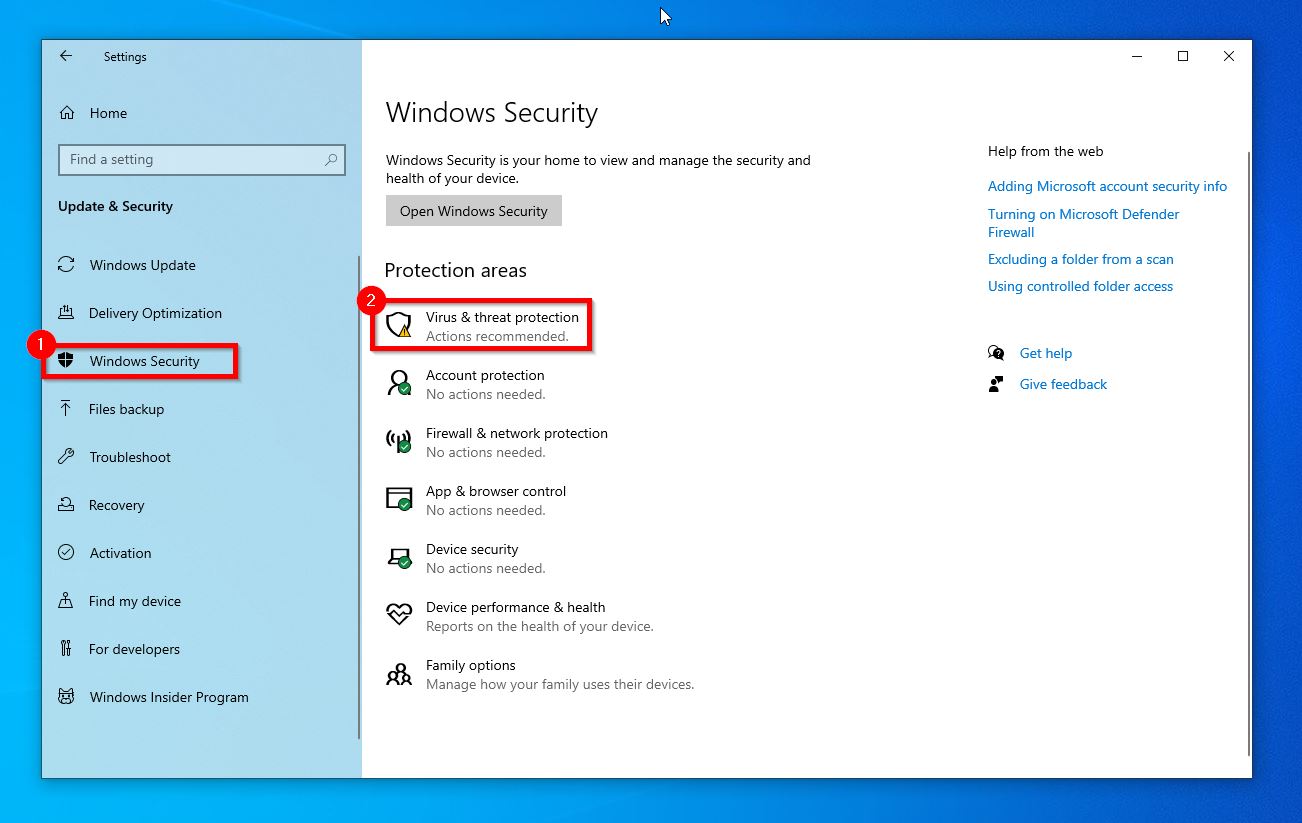Open Adding Microsoft account security info link
This screenshot has width=1302, height=823.
[1107, 186]
